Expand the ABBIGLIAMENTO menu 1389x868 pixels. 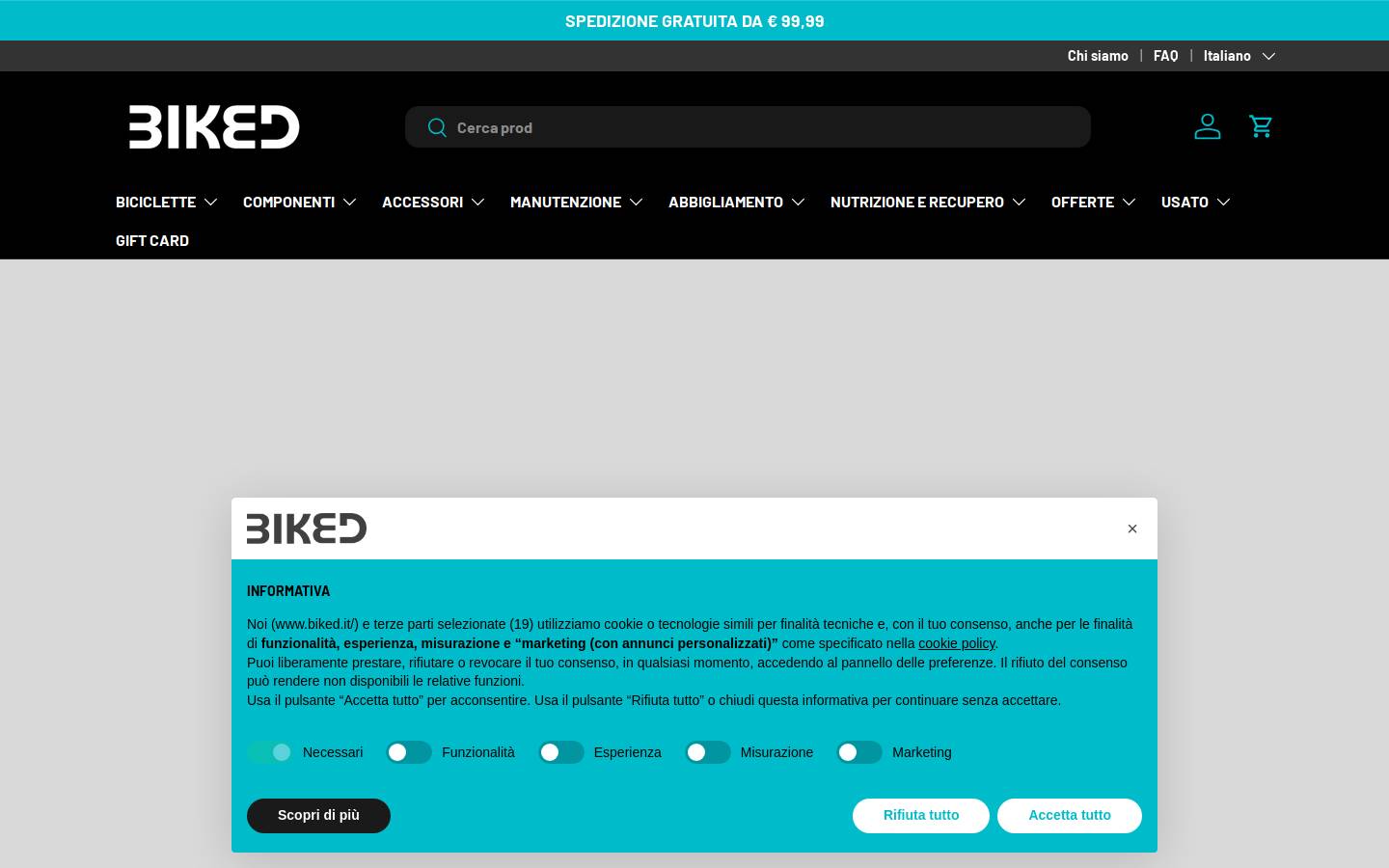point(737,202)
